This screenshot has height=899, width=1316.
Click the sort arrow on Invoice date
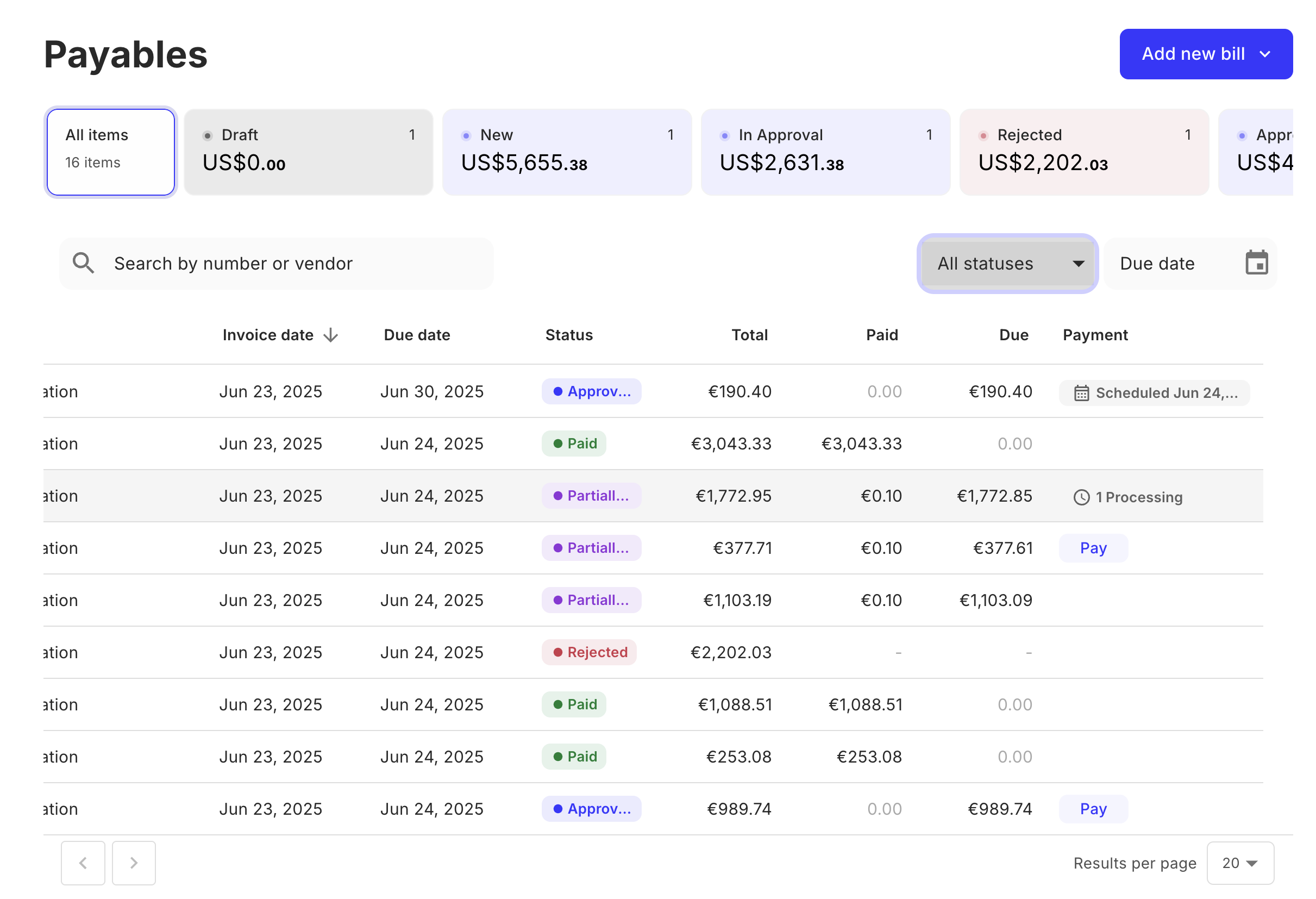pos(330,335)
